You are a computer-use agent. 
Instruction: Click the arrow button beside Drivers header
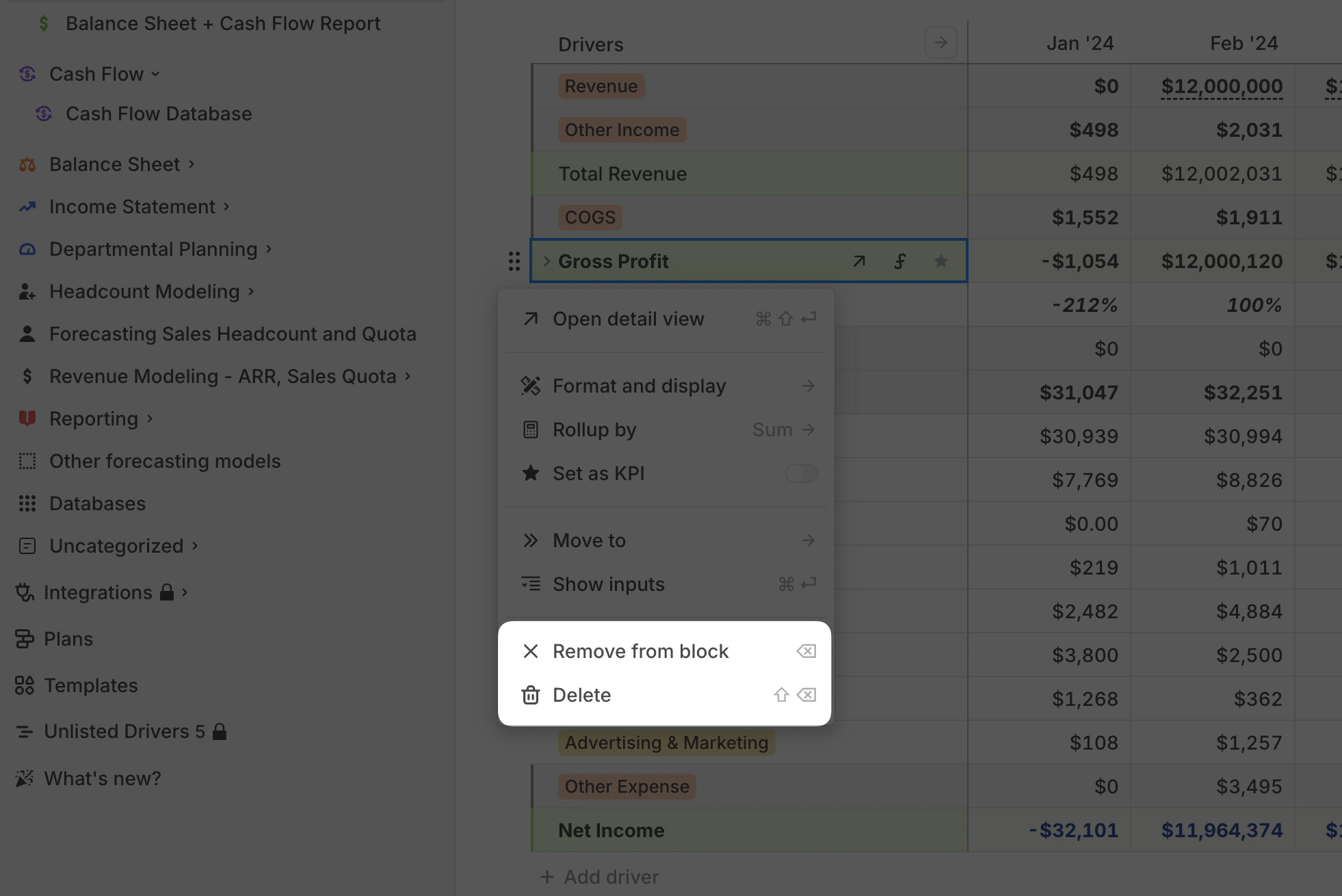[x=941, y=42]
